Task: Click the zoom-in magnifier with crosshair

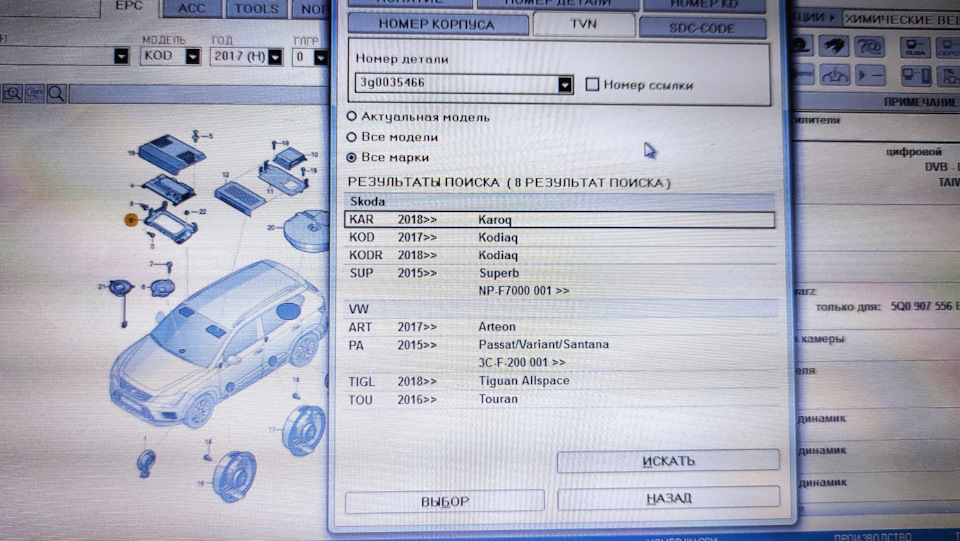Action: [12, 94]
